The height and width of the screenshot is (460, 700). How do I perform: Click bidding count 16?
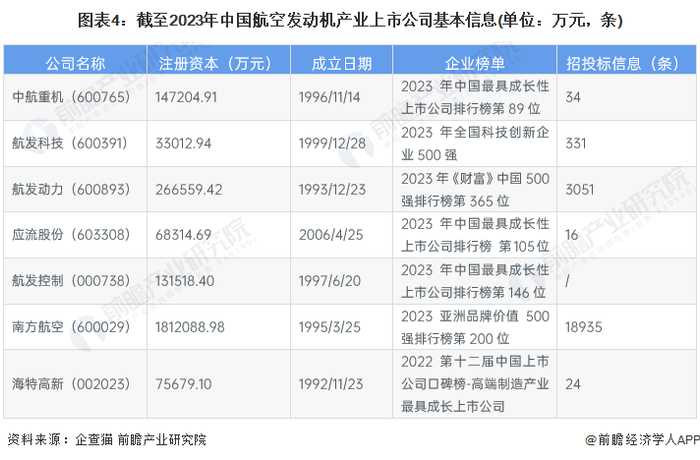pyautogui.click(x=572, y=234)
